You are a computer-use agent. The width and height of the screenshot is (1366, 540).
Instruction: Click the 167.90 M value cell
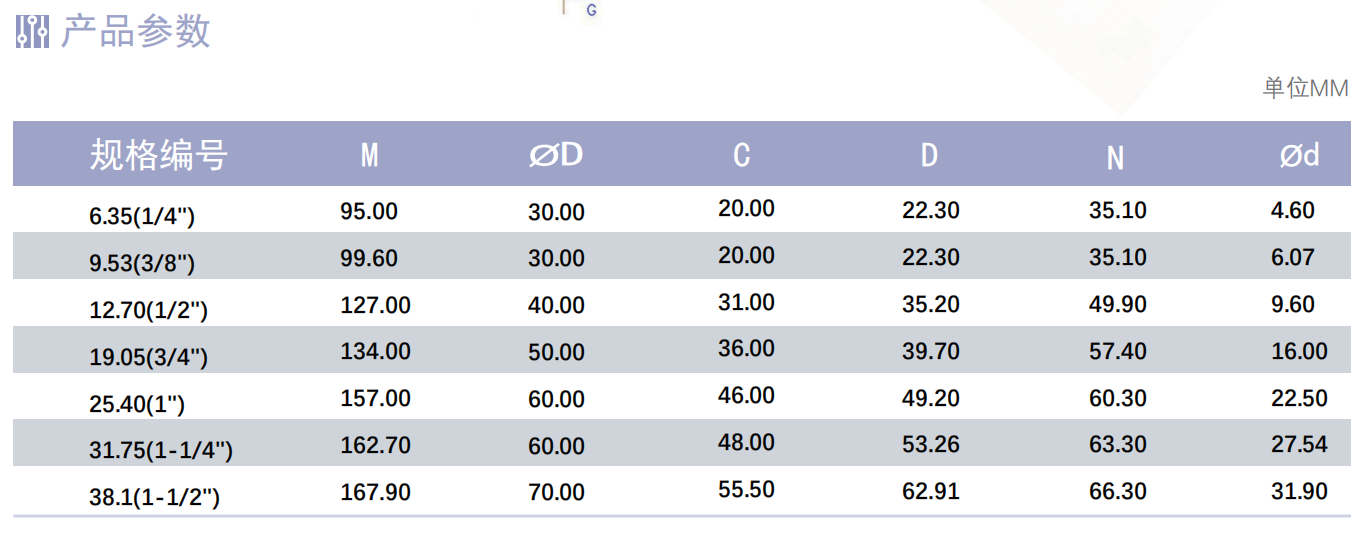[375, 492]
